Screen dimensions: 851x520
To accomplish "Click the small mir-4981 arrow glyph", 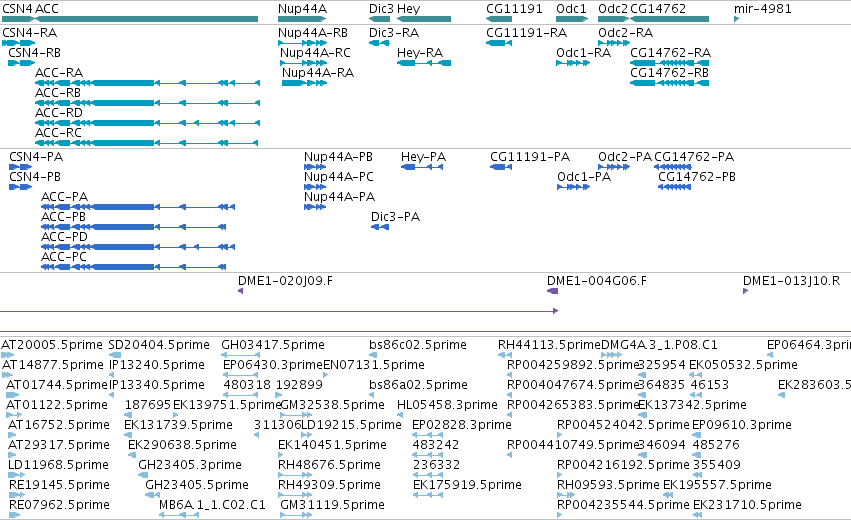I will point(736,19).
